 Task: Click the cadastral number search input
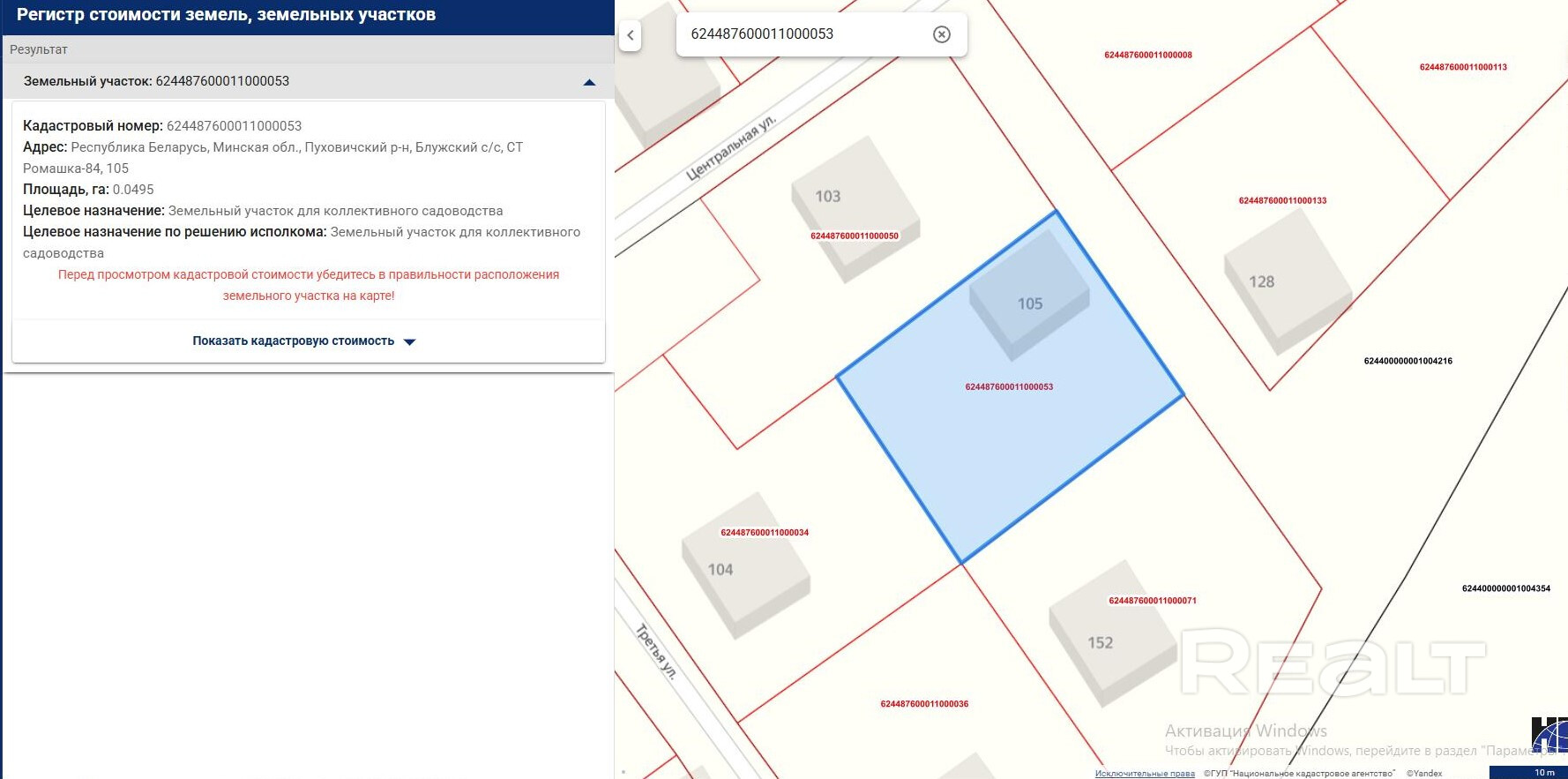803,34
